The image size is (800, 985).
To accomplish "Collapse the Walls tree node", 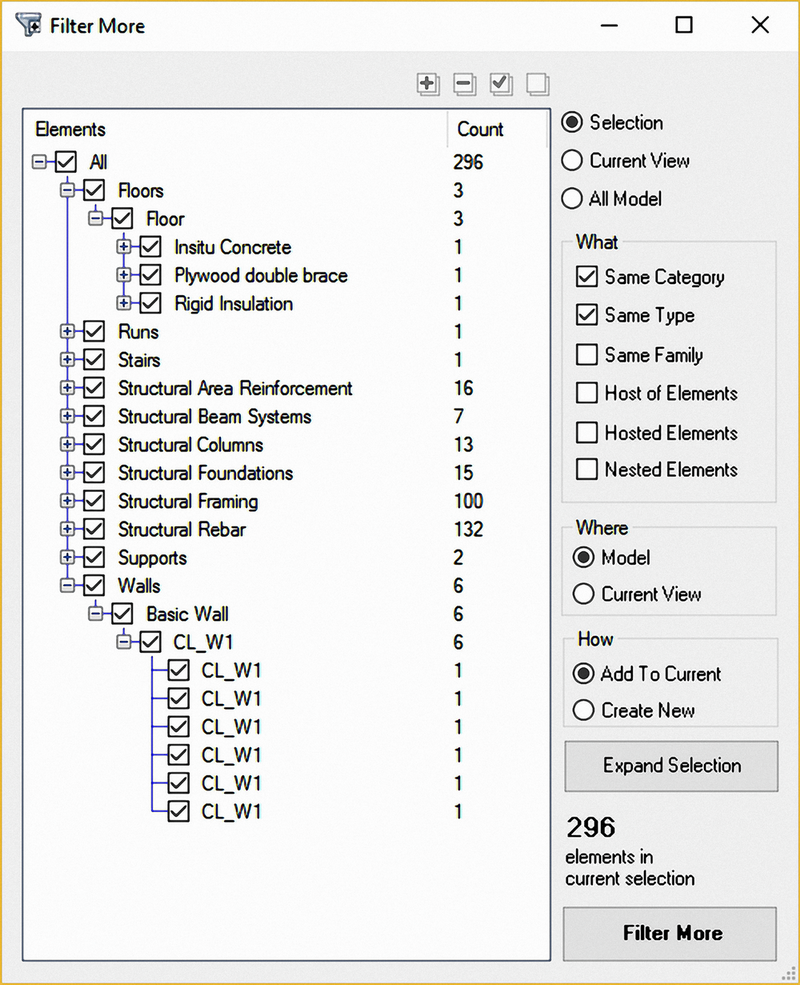I will (x=67, y=586).
